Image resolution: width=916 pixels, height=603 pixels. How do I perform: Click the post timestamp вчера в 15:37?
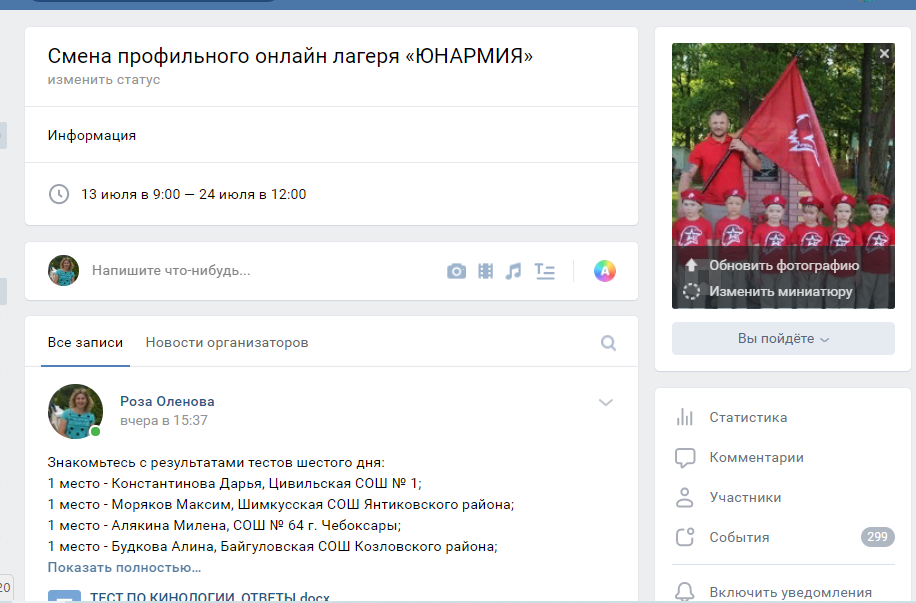point(164,420)
